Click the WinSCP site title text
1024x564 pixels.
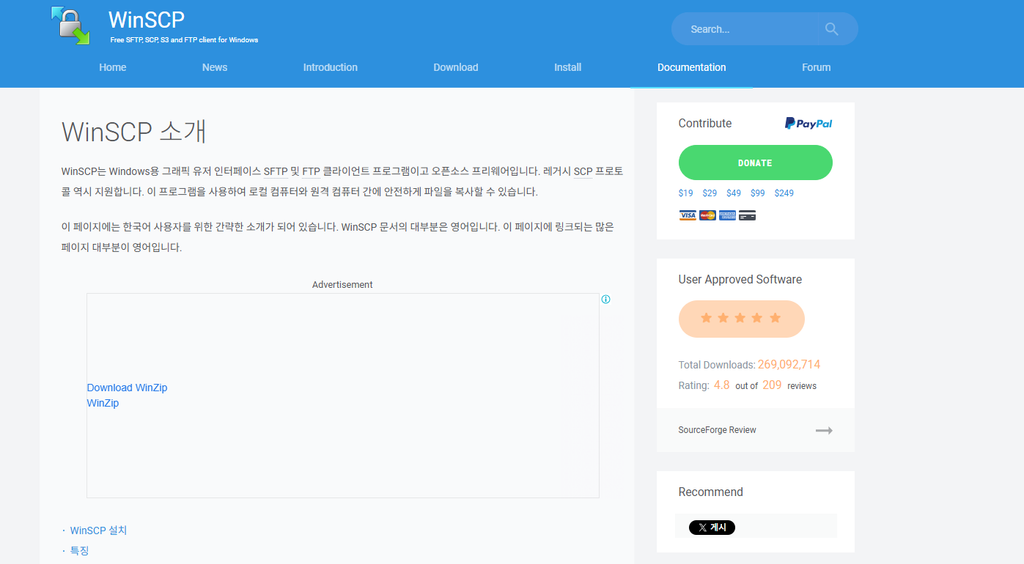[146, 20]
